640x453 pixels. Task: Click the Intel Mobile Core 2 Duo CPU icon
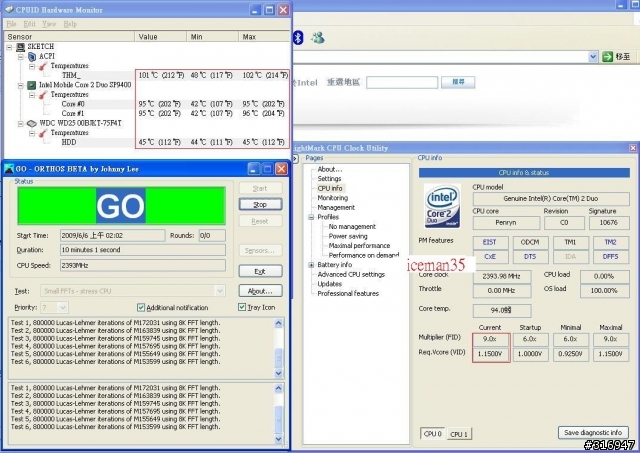point(32,85)
